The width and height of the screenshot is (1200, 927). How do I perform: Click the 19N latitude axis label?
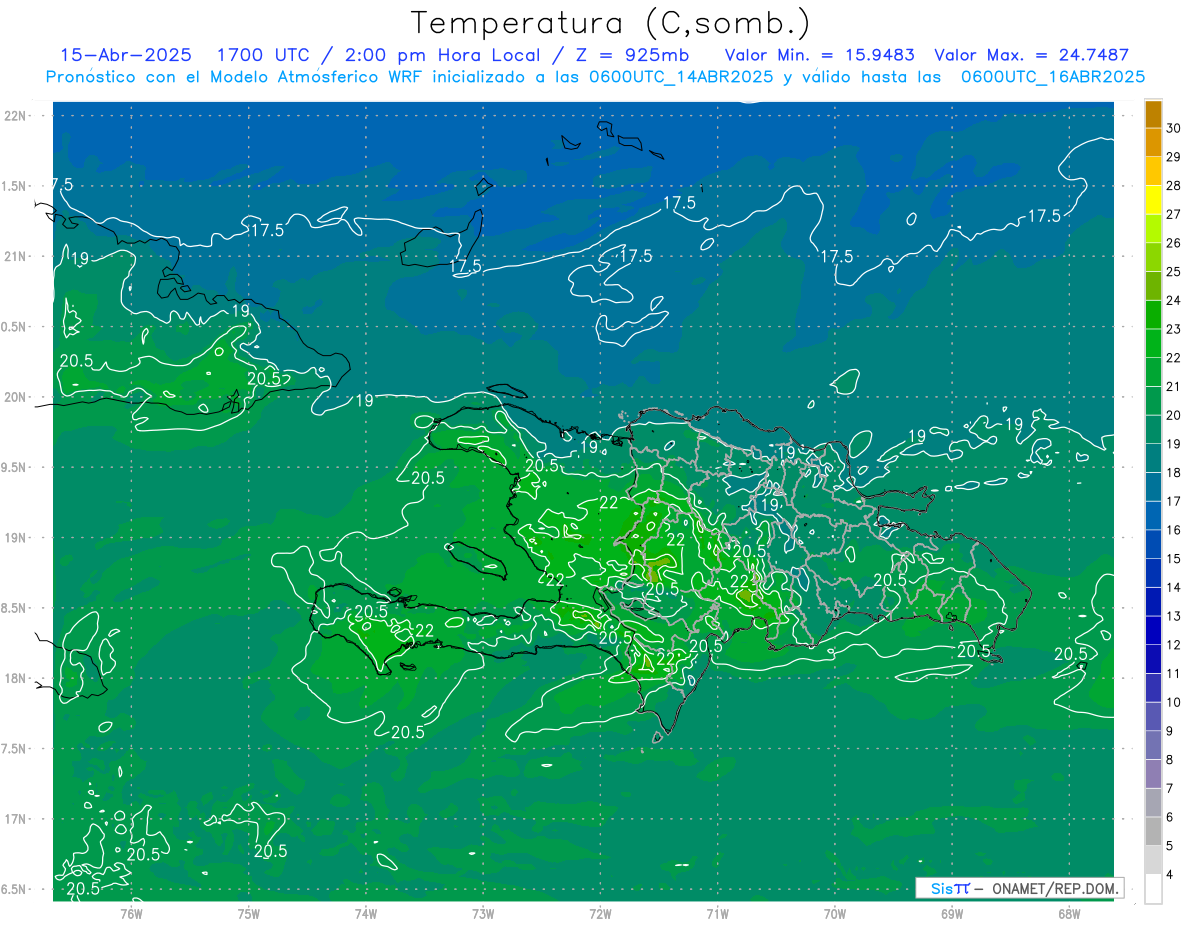(15, 537)
